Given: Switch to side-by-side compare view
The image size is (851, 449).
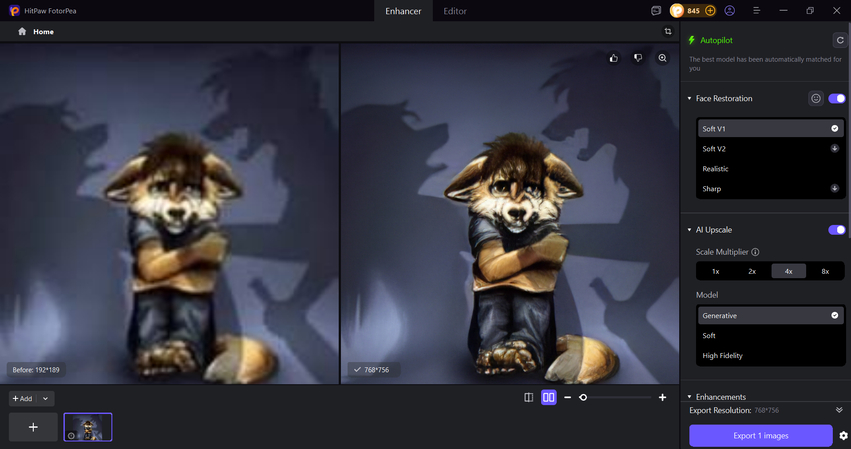Looking at the screenshot, I should pos(549,397).
